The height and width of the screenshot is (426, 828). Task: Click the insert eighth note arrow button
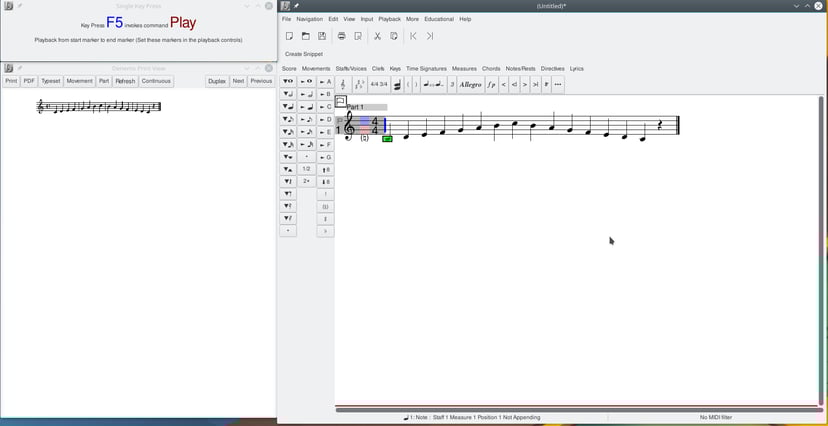tap(306, 119)
